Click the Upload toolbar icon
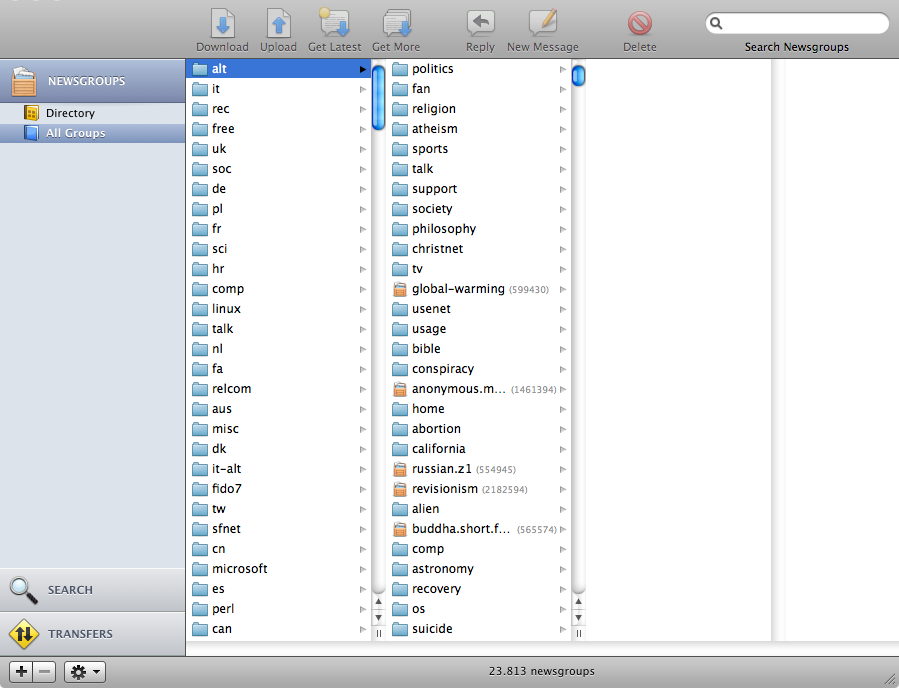 click(278, 24)
